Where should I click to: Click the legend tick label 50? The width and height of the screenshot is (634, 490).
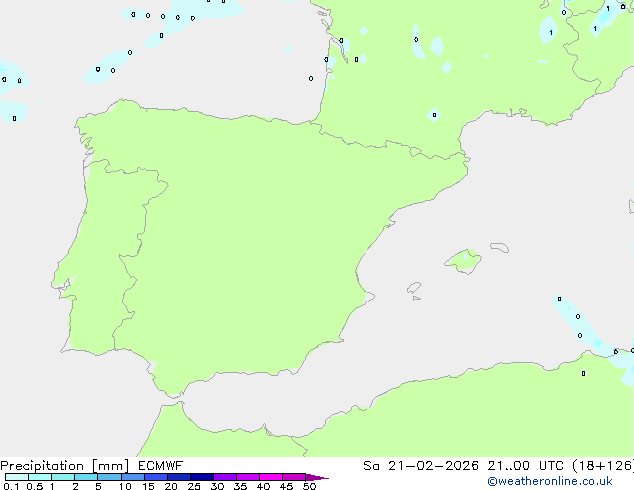310,487
